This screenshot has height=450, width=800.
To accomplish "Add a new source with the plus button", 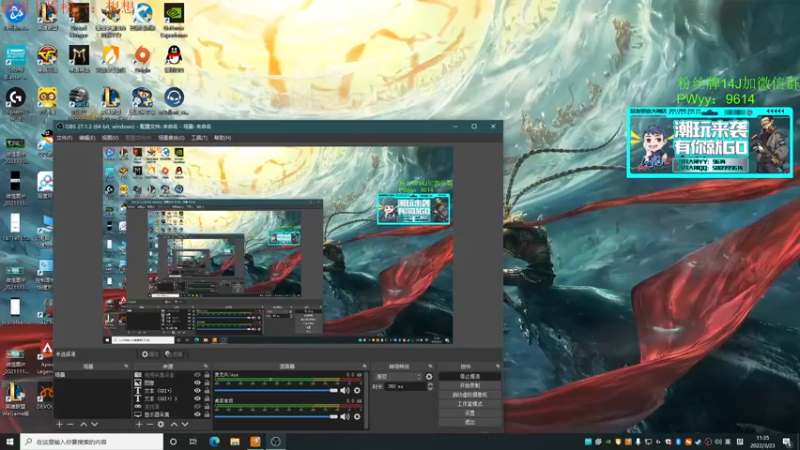I will pyautogui.click(x=139, y=424).
